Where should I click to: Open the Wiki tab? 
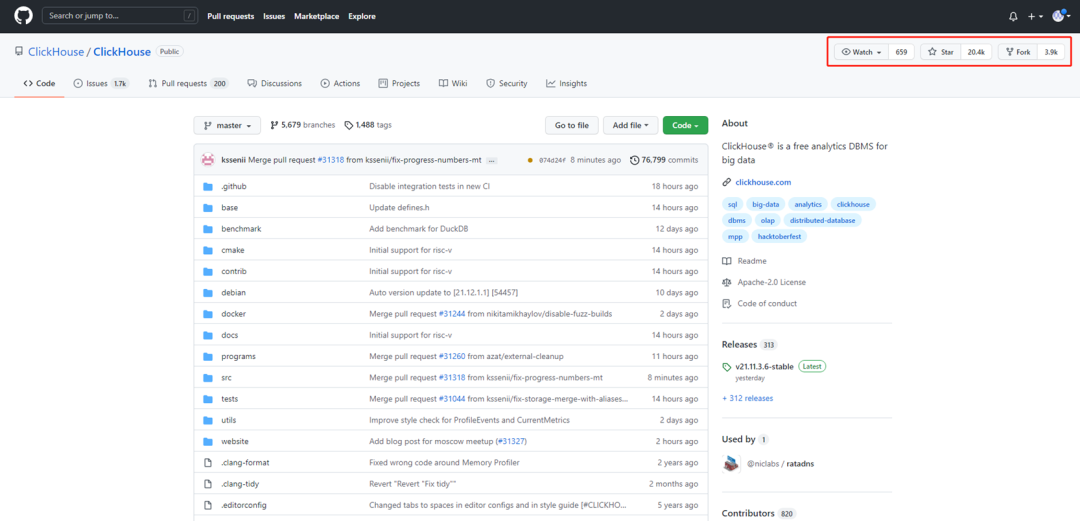(x=453, y=83)
